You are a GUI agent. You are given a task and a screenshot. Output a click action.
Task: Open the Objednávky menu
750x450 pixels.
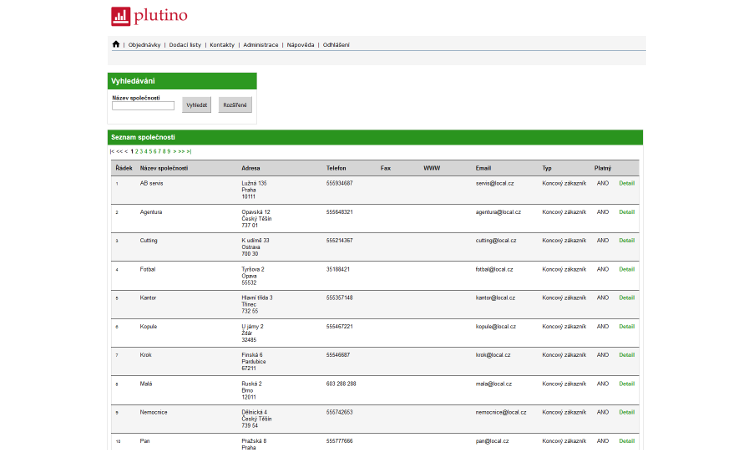(144, 45)
